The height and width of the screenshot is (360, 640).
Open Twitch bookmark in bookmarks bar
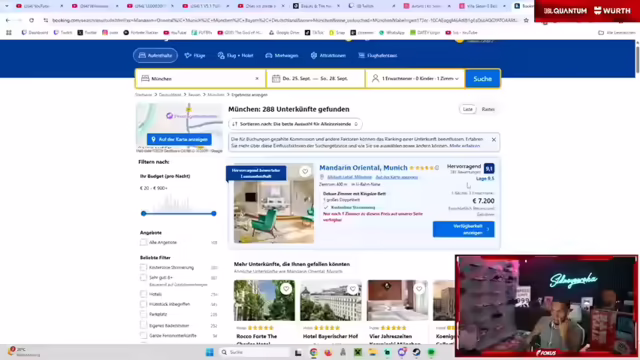62,33
